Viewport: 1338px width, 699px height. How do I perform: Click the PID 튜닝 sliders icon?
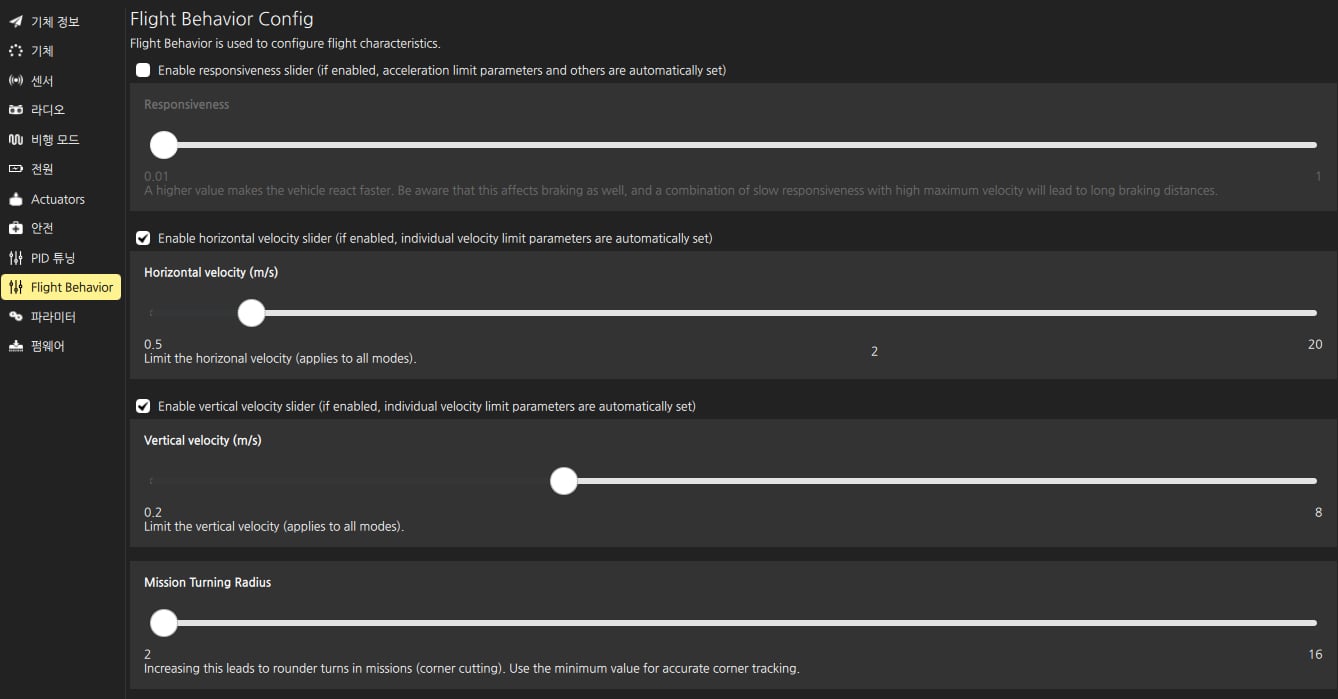click(15, 258)
